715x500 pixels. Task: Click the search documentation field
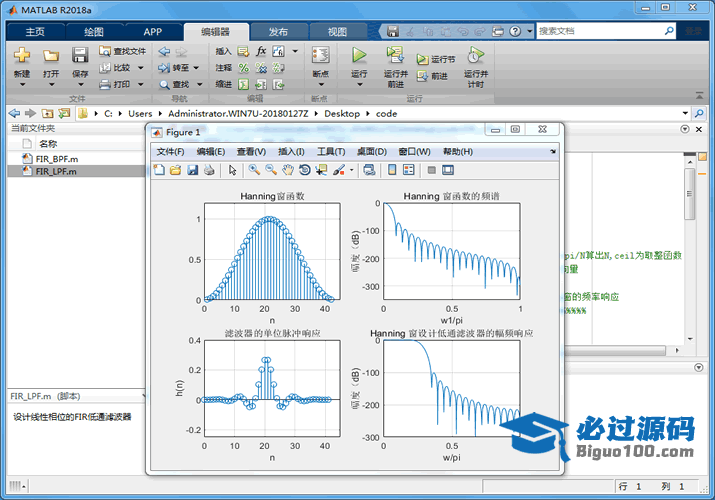pyautogui.click(x=600, y=31)
